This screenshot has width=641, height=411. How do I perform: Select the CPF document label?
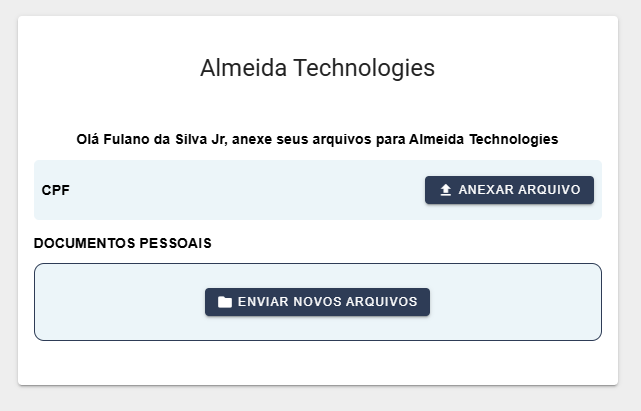(x=56, y=190)
